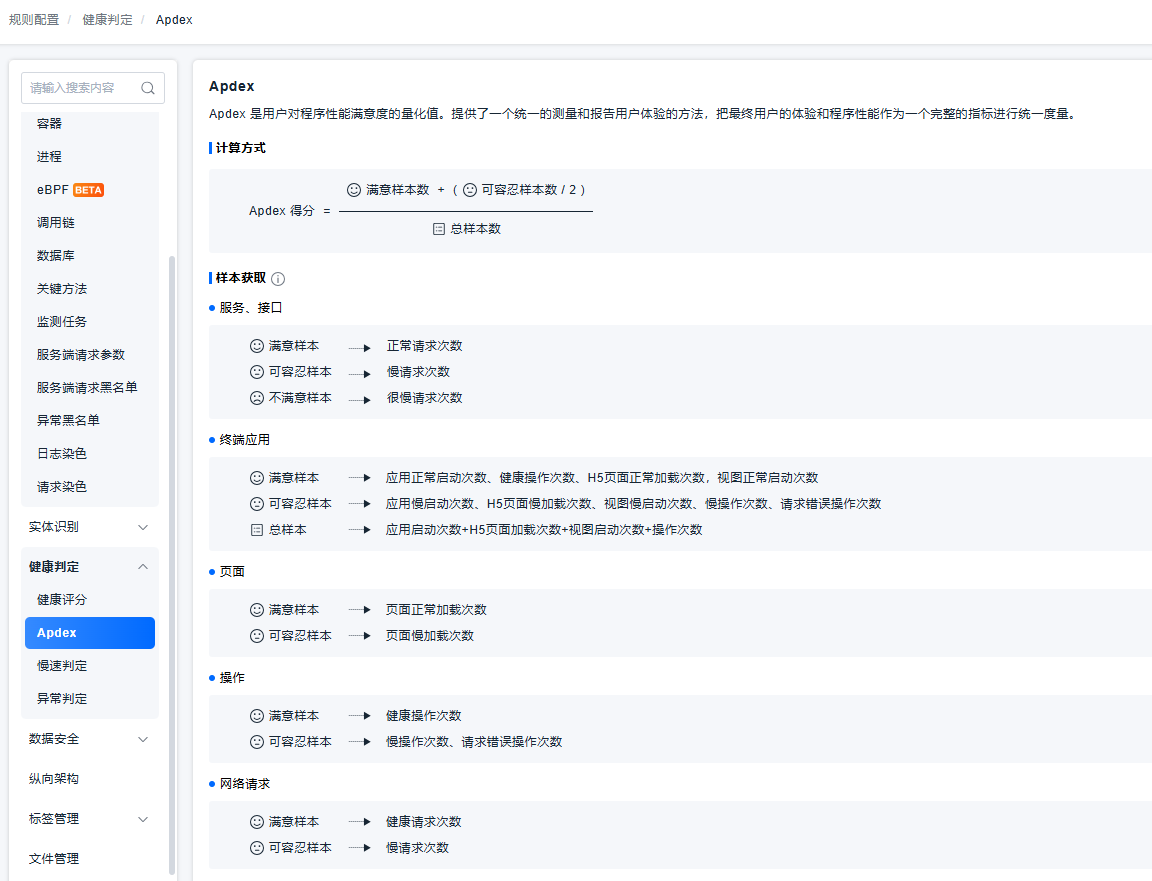
Task: Click the sidebar vertical scrollbar
Action: (x=172, y=560)
